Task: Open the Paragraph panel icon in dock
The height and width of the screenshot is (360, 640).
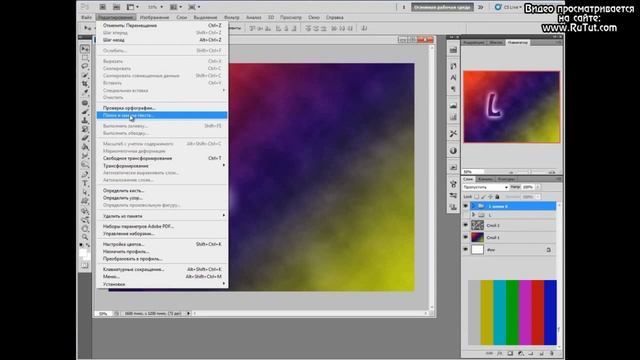Action: pyautogui.click(x=453, y=89)
